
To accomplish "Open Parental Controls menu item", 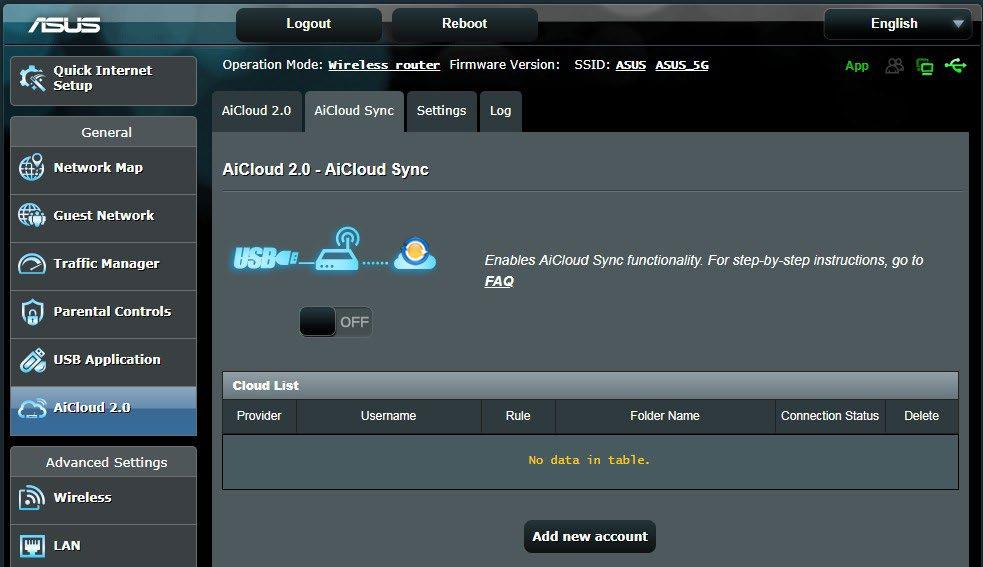I will click(103, 312).
